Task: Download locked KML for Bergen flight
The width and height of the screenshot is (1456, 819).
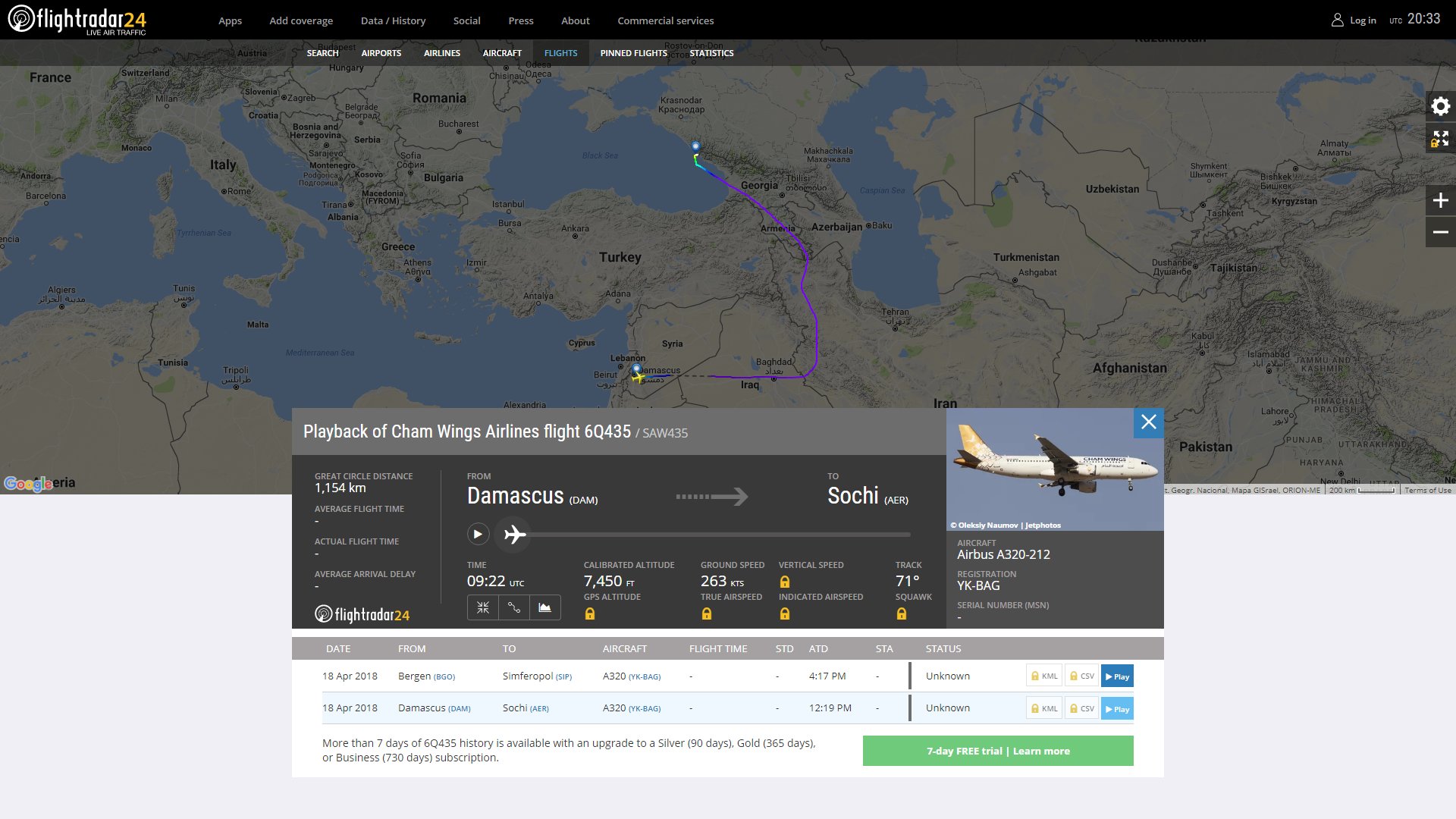Action: [1043, 676]
